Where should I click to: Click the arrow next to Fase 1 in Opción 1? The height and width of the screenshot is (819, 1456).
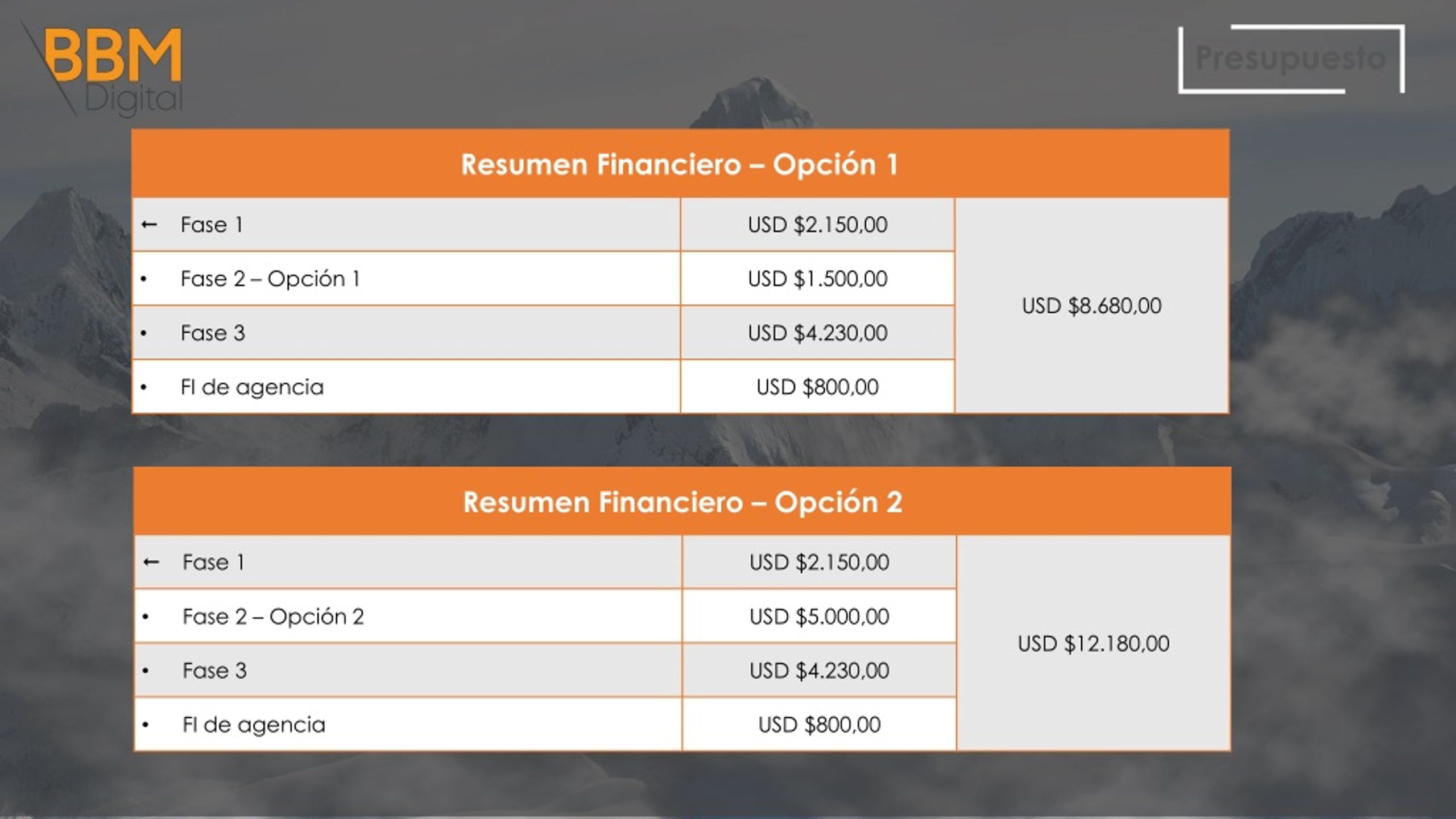(x=149, y=225)
